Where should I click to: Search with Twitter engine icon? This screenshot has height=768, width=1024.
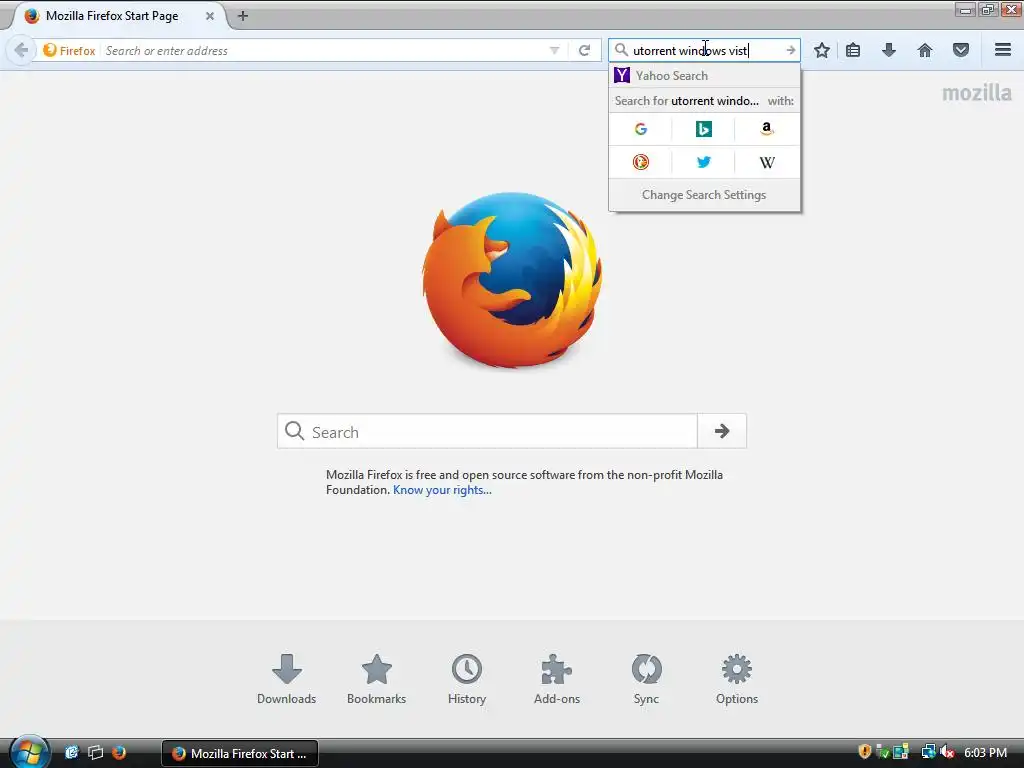(x=703, y=162)
